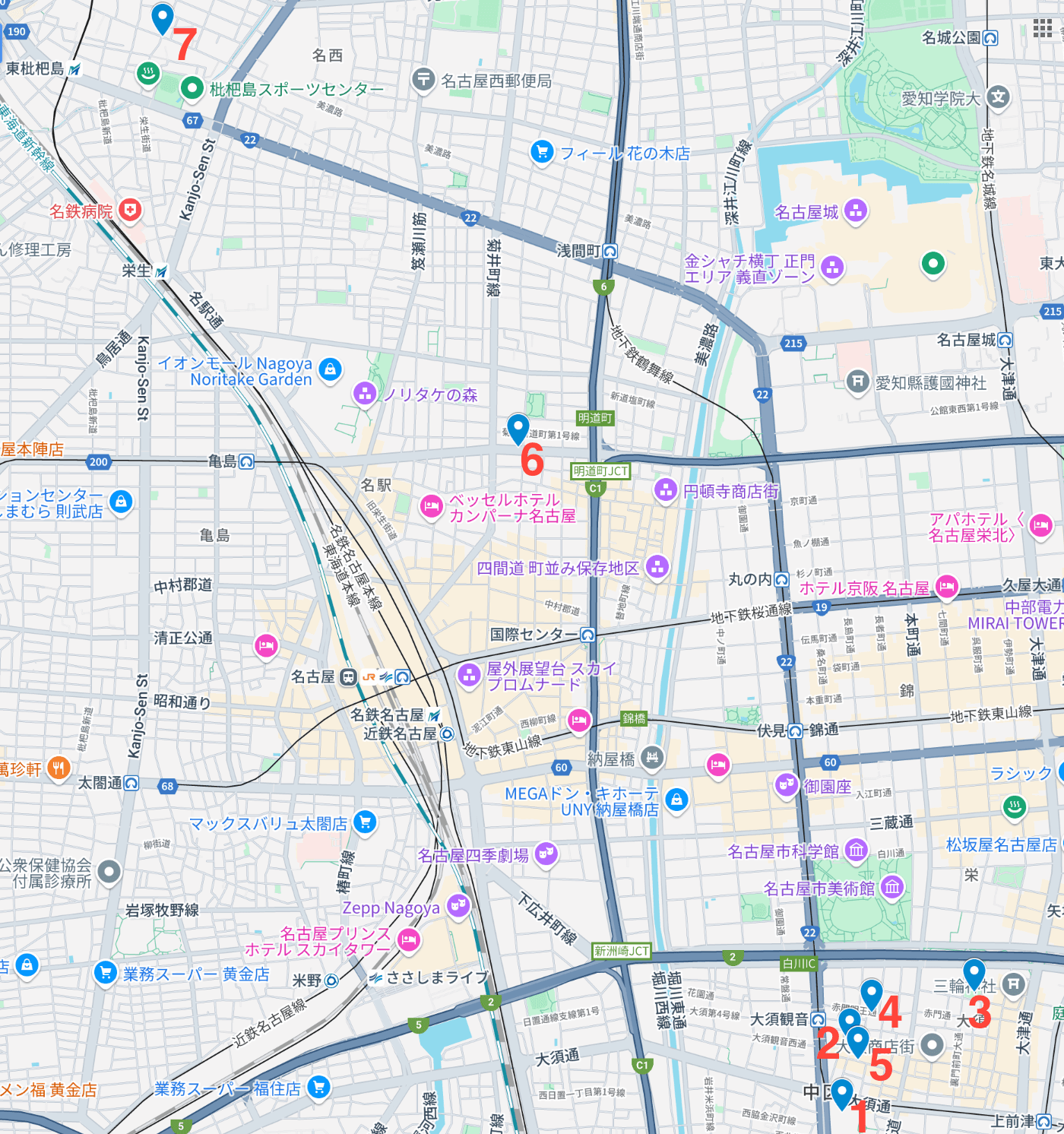
Task: Click the フィール 花の木店 shopping cart icon
Action: 542,152
